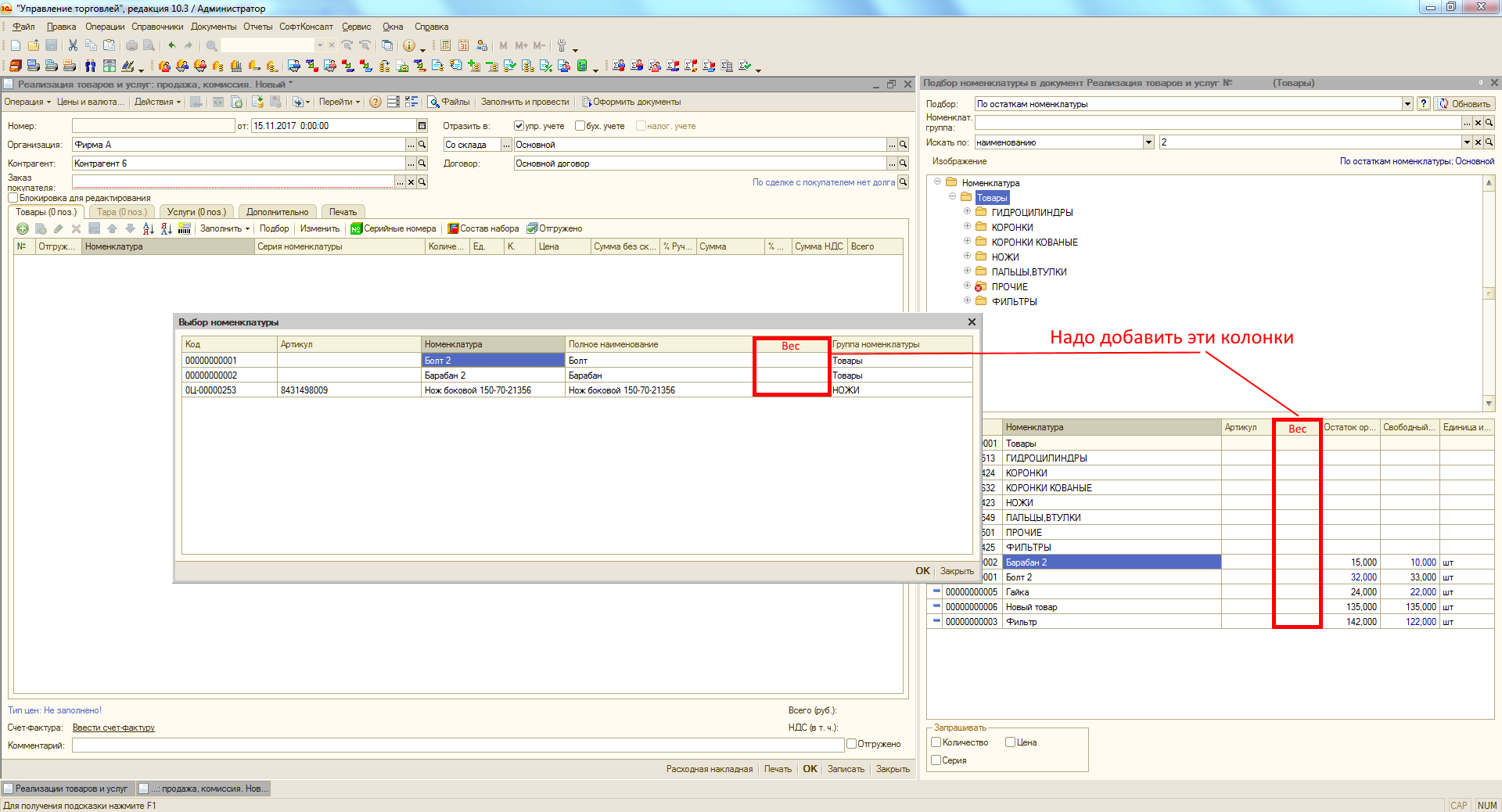Screen dimensions: 1502x812
Task: Open the Calendar icon in toolbar
Action: 463,45
